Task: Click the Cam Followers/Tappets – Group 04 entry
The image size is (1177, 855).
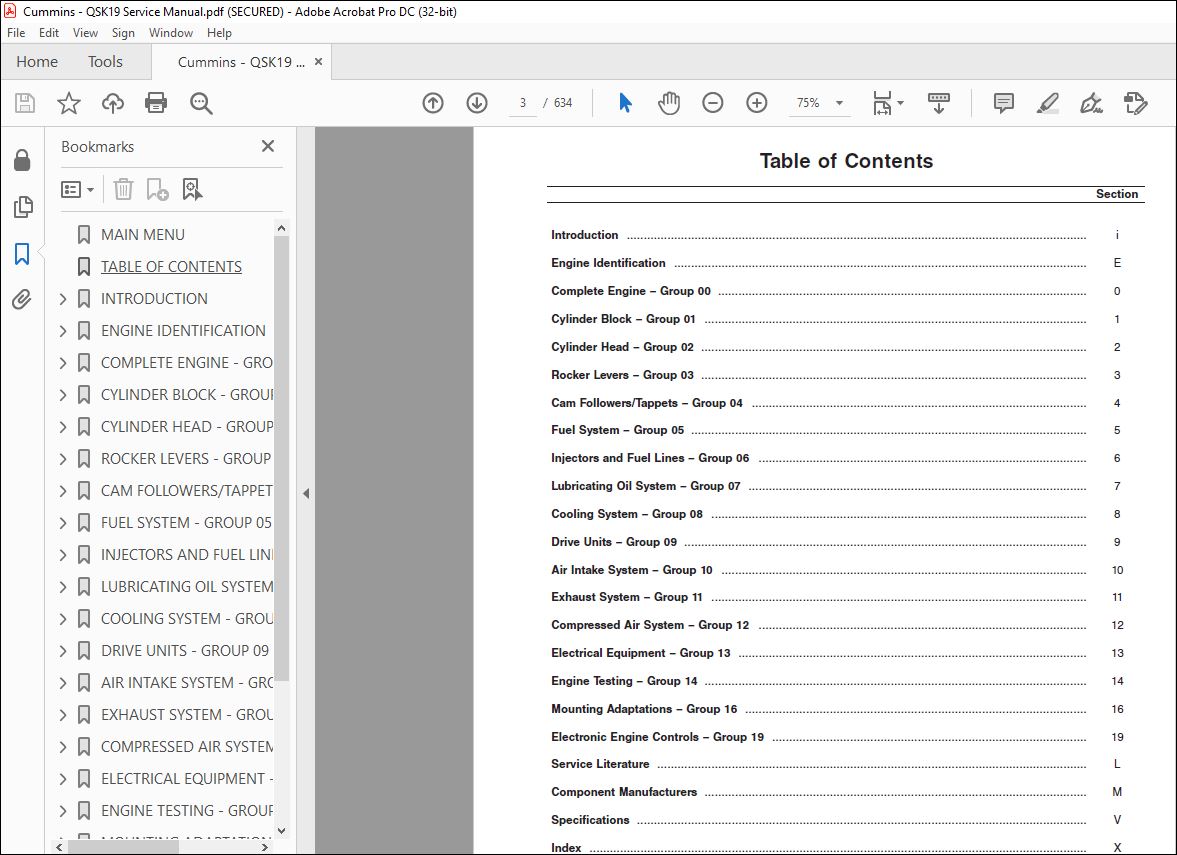Action: coord(647,402)
